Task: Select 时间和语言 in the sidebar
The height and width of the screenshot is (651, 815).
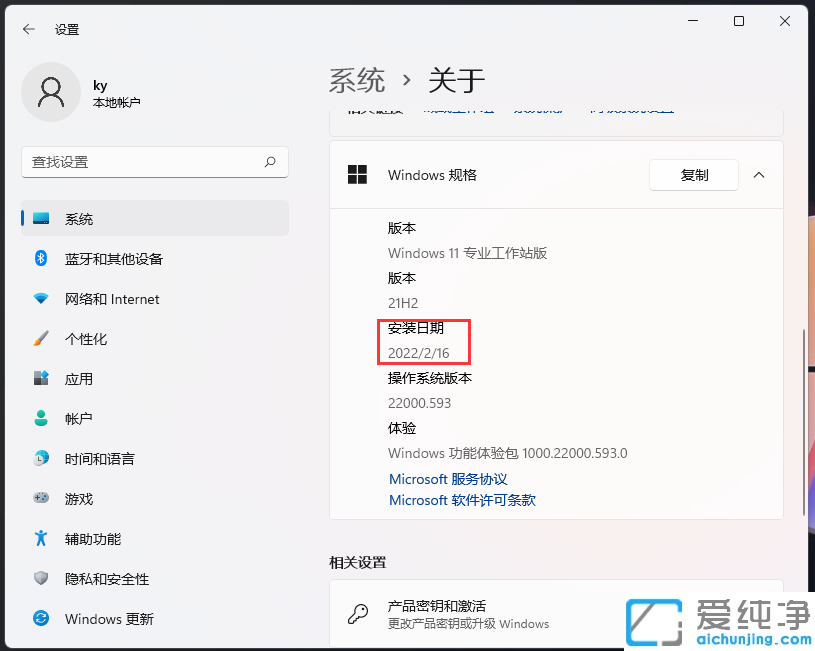Action: tap(100, 458)
